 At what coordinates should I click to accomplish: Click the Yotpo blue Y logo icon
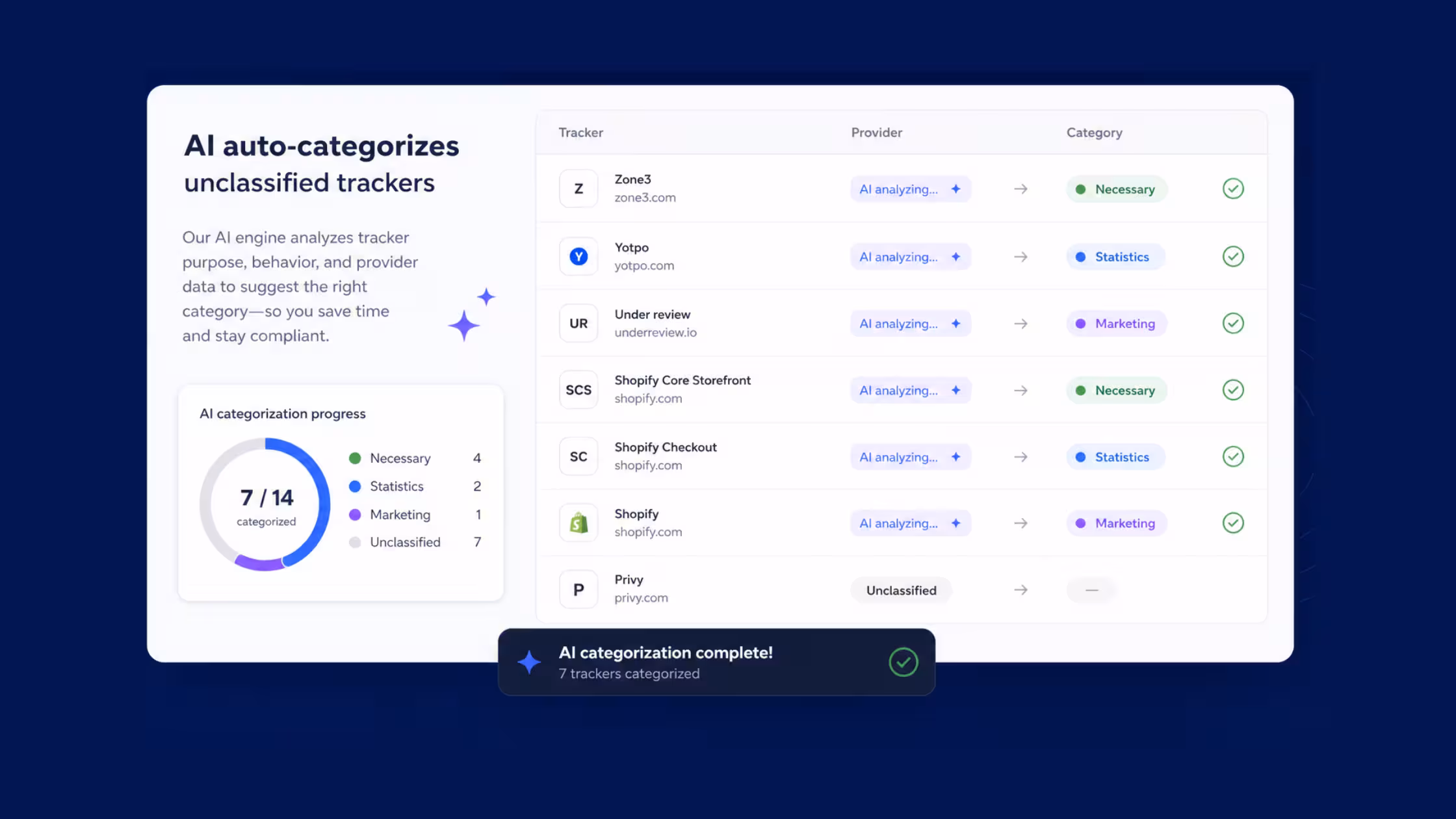(578, 257)
